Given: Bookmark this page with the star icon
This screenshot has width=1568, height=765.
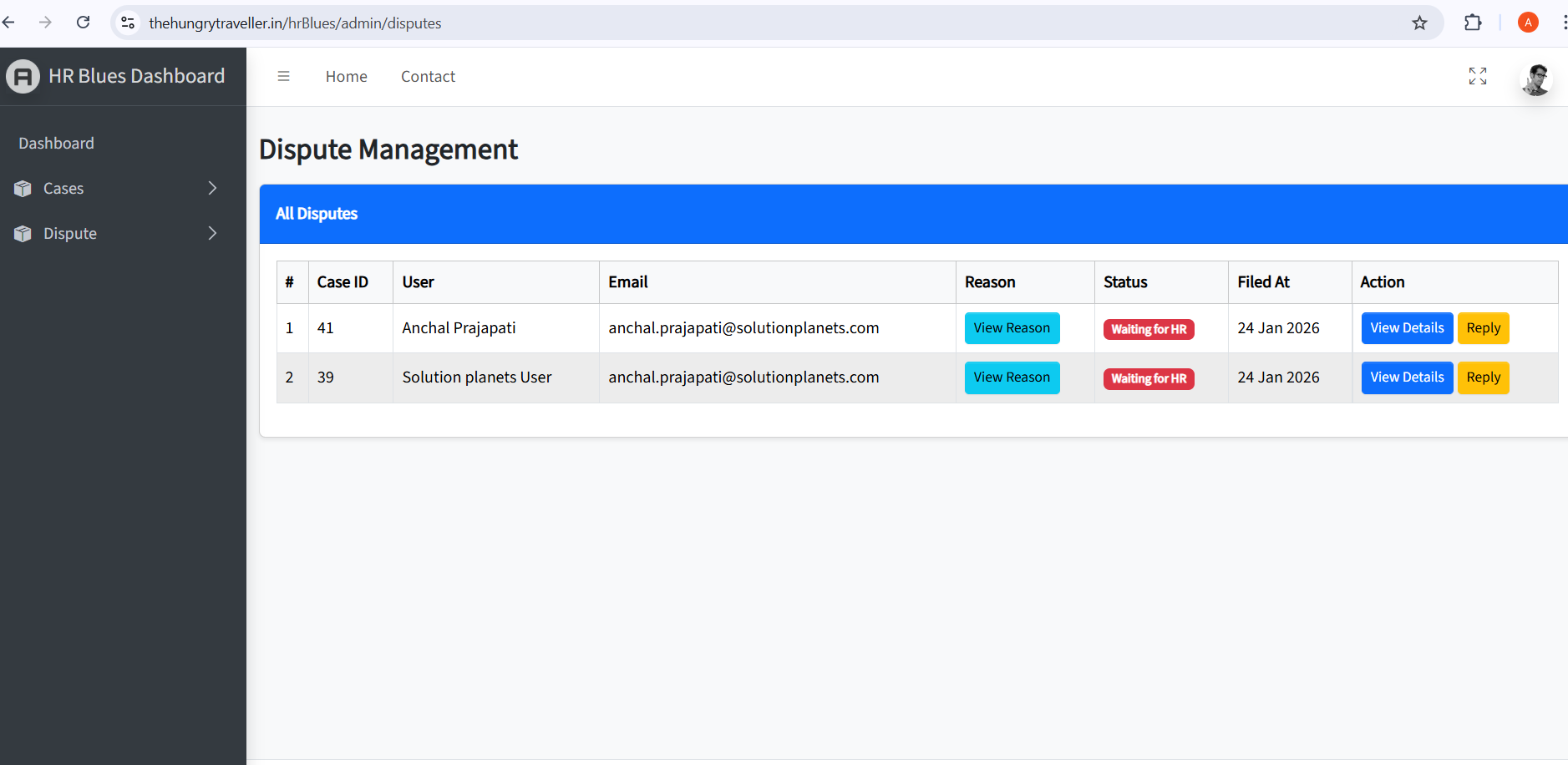Looking at the screenshot, I should pyautogui.click(x=1419, y=23).
